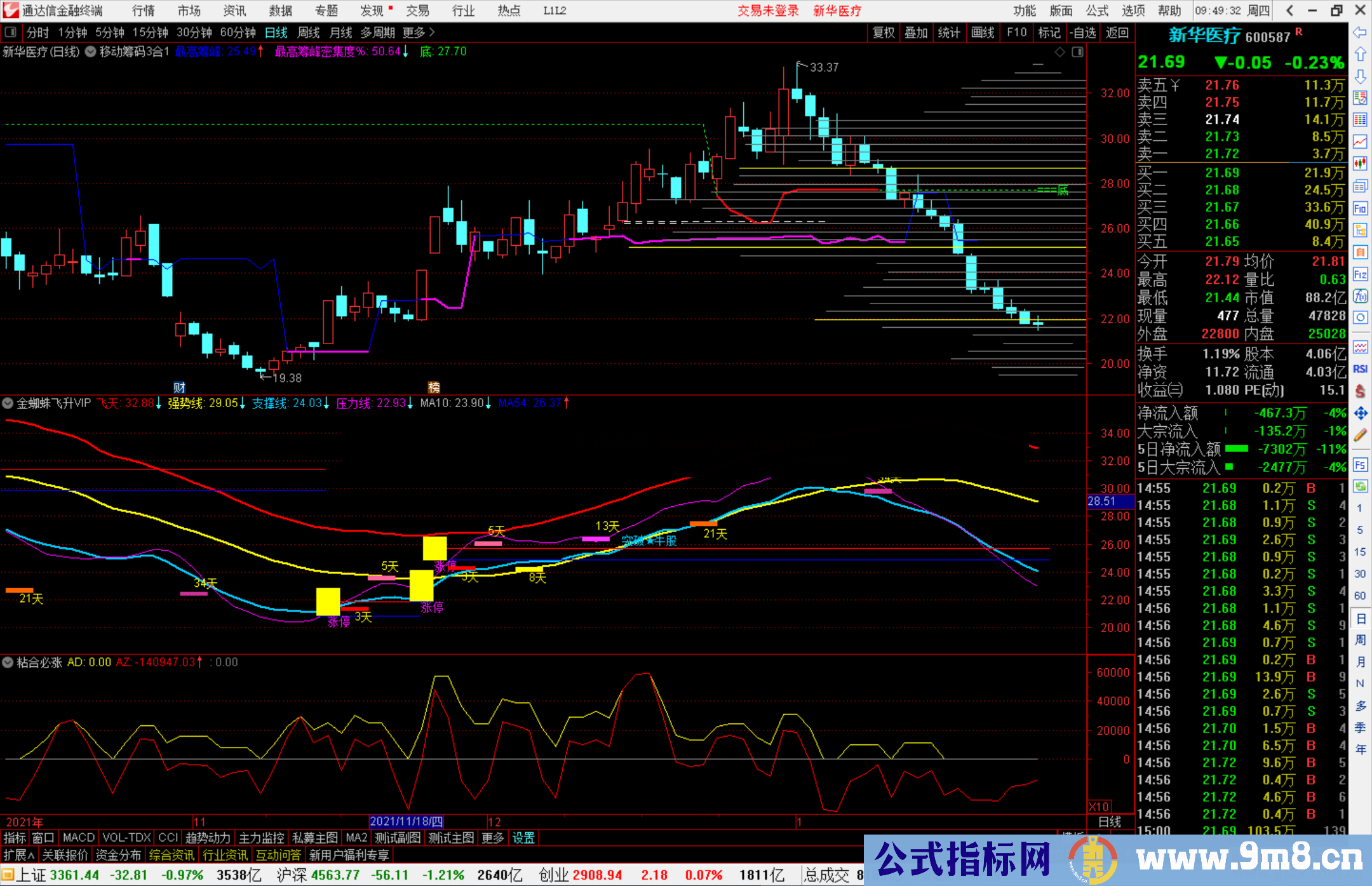Click the back arrow sidebar icon
Viewport: 1372px width, 886px height.
(1360, 32)
